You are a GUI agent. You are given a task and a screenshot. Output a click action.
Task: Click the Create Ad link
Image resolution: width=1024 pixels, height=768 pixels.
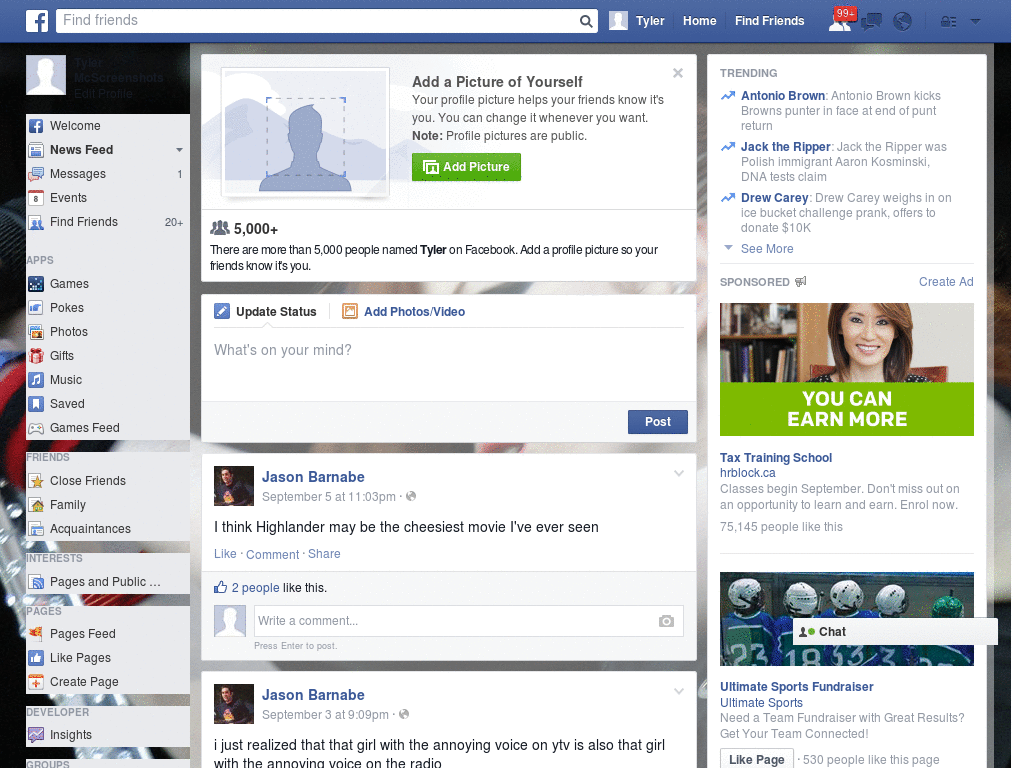(x=946, y=281)
